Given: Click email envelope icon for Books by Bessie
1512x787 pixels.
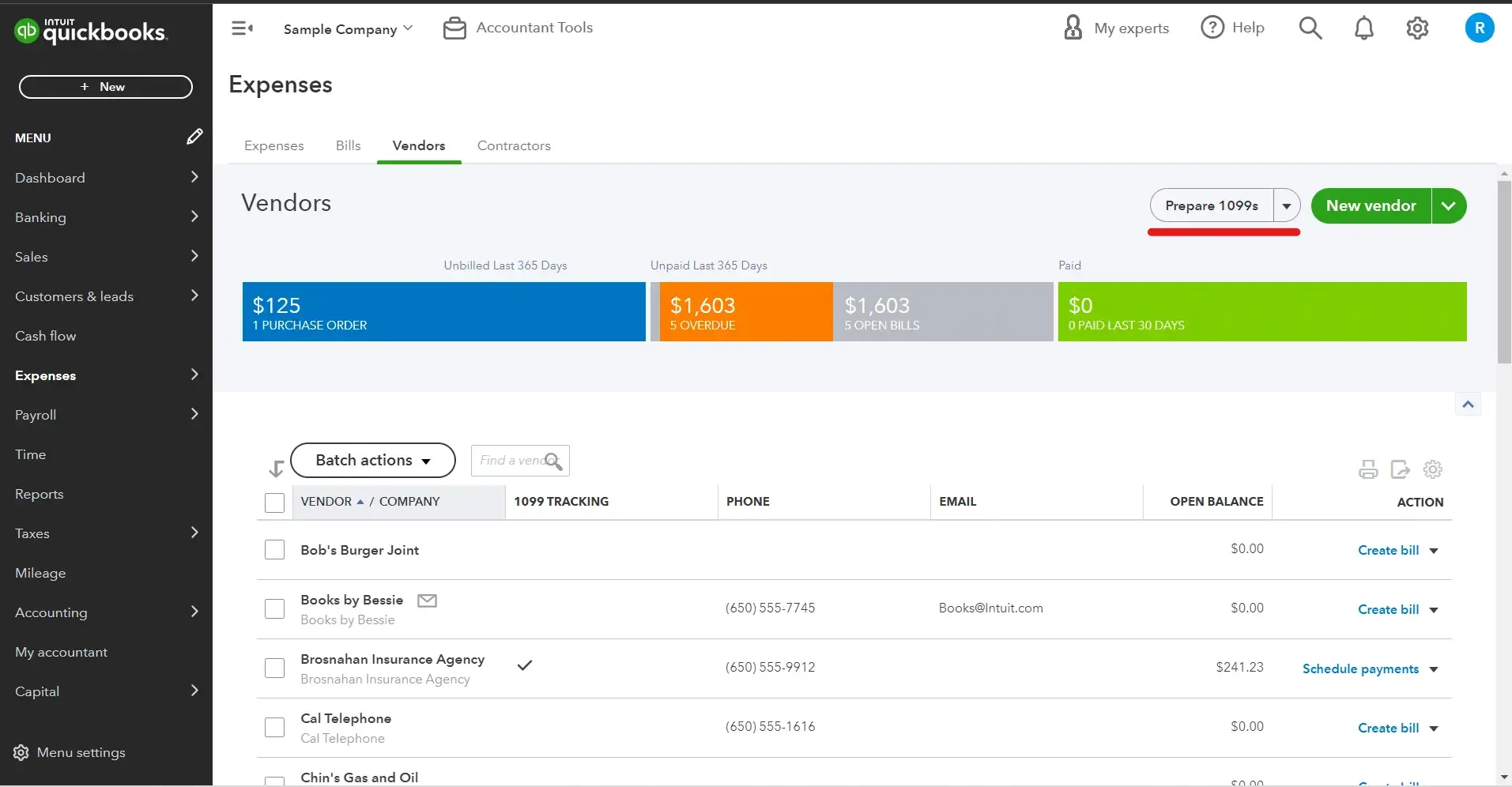Looking at the screenshot, I should pyautogui.click(x=427, y=601).
